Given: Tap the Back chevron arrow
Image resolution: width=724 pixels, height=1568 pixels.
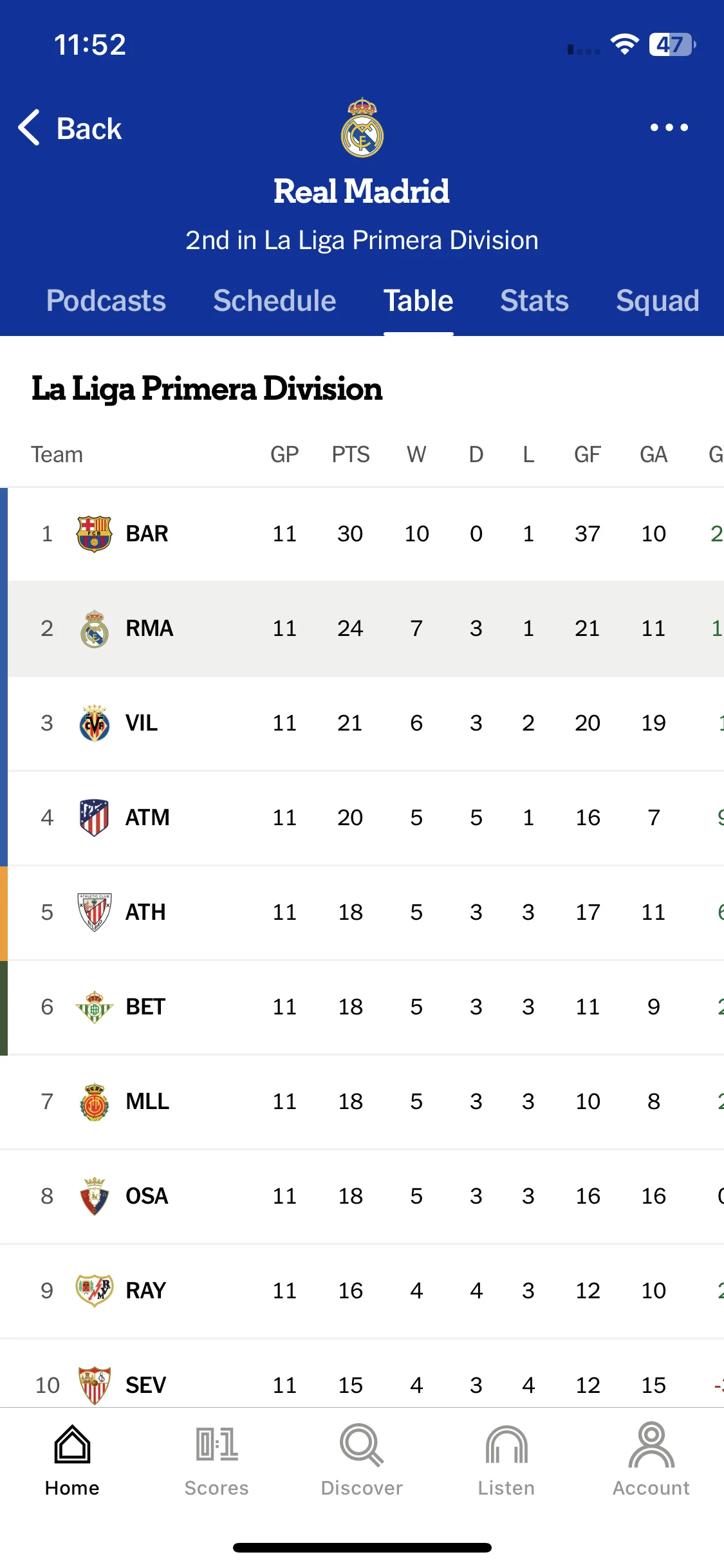Looking at the screenshot, I should pos(30,127).
